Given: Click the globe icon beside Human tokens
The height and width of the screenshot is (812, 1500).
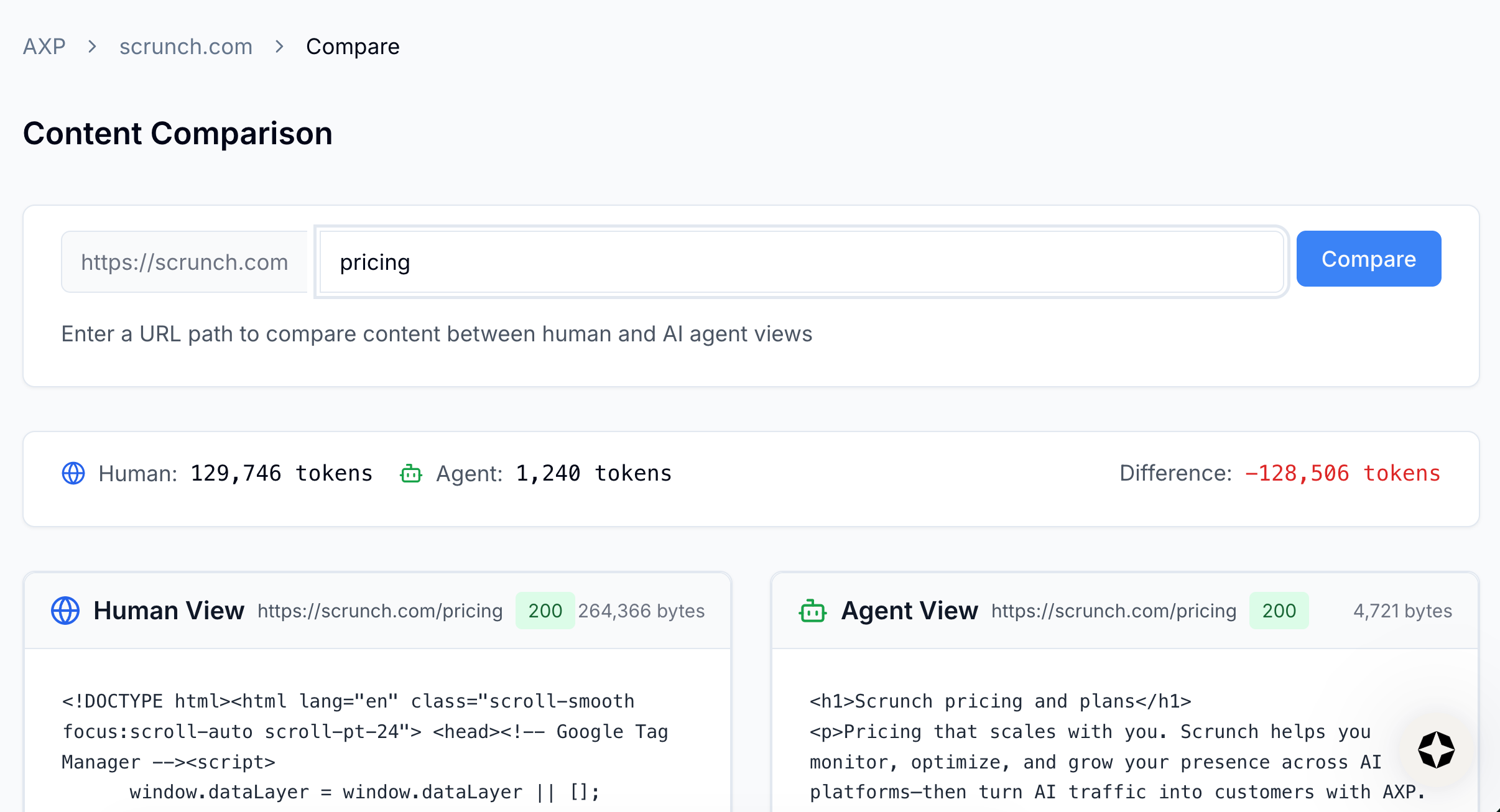Looking at the screenshot, I should [73, 473].
